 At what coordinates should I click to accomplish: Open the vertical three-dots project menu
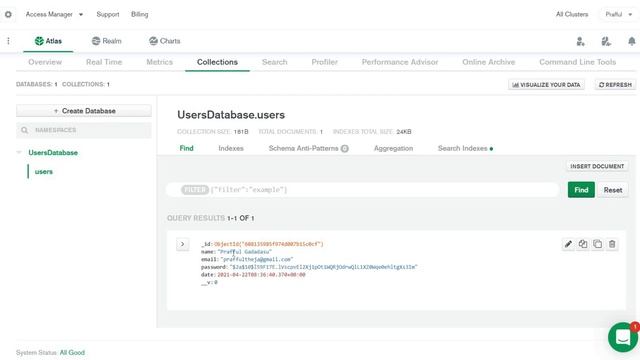8,41
